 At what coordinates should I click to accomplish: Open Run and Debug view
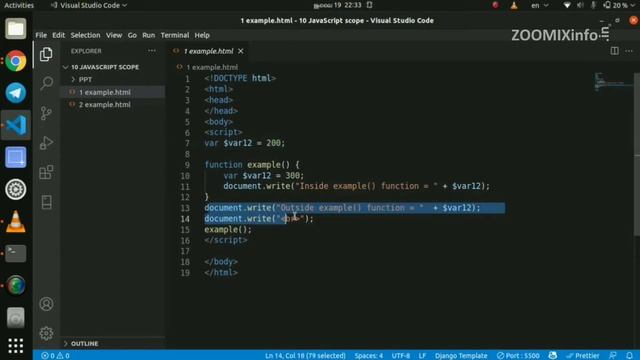pyautogui.click(x=46, y=142)
